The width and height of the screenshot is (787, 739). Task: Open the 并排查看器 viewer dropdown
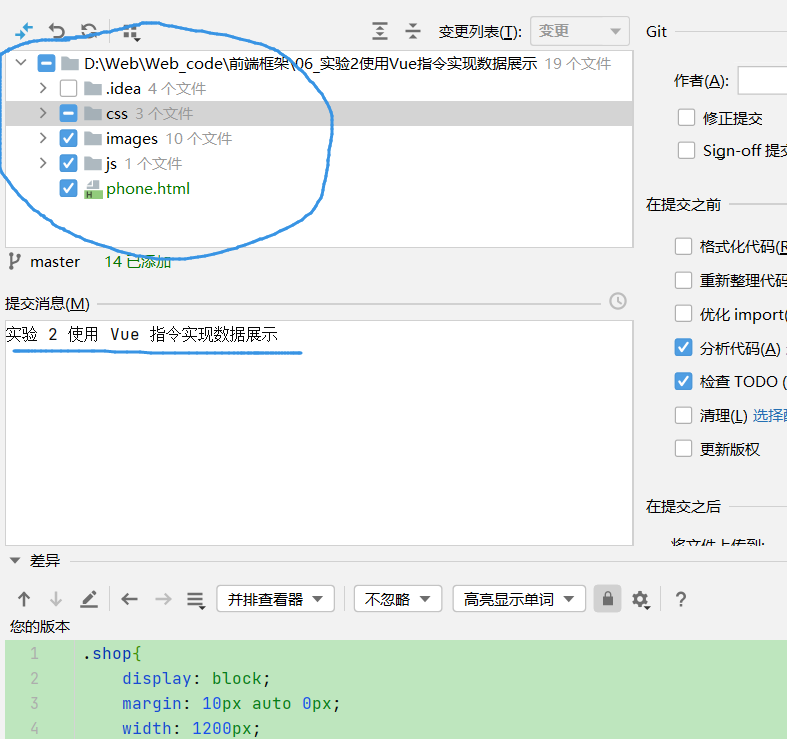(x=275, y=598)
